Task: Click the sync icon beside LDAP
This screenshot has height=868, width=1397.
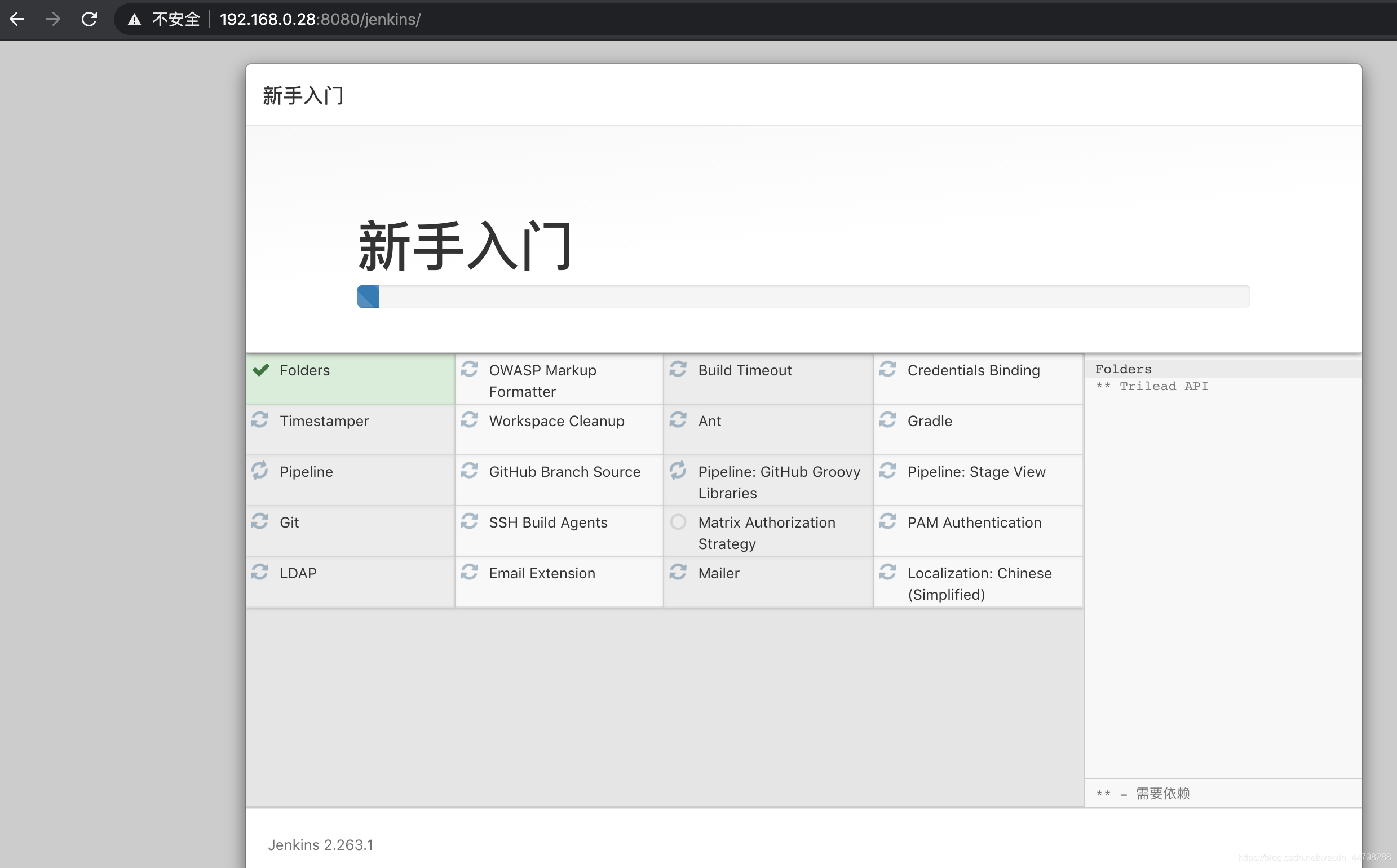Action: tap(259, 572)
